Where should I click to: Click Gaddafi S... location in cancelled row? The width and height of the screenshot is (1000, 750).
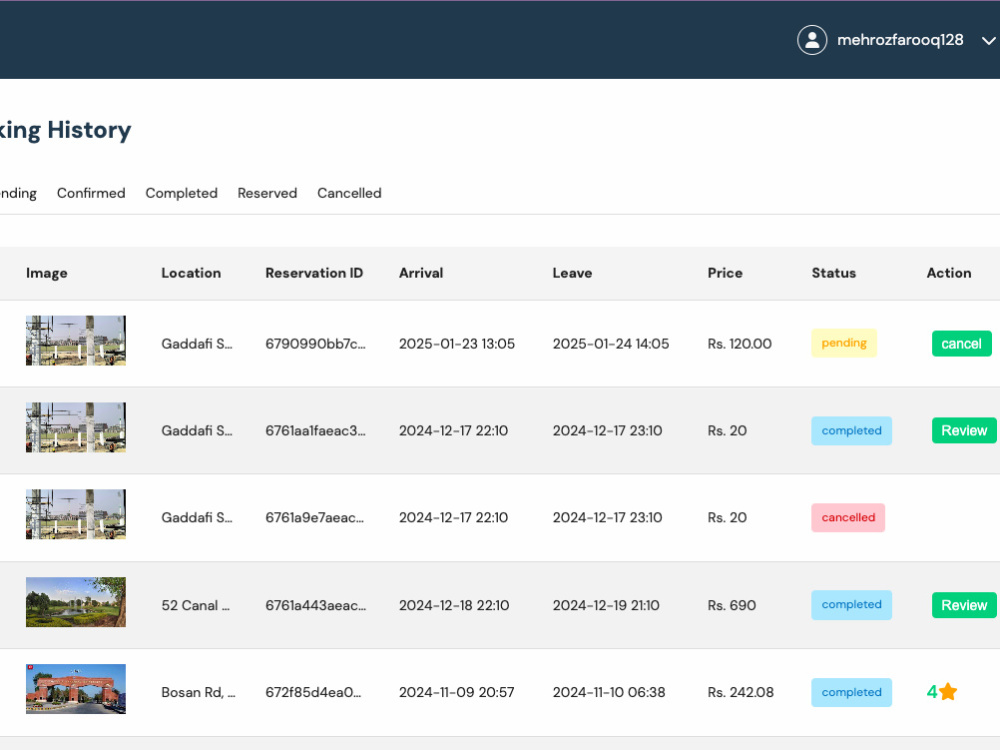coord(197,517)
